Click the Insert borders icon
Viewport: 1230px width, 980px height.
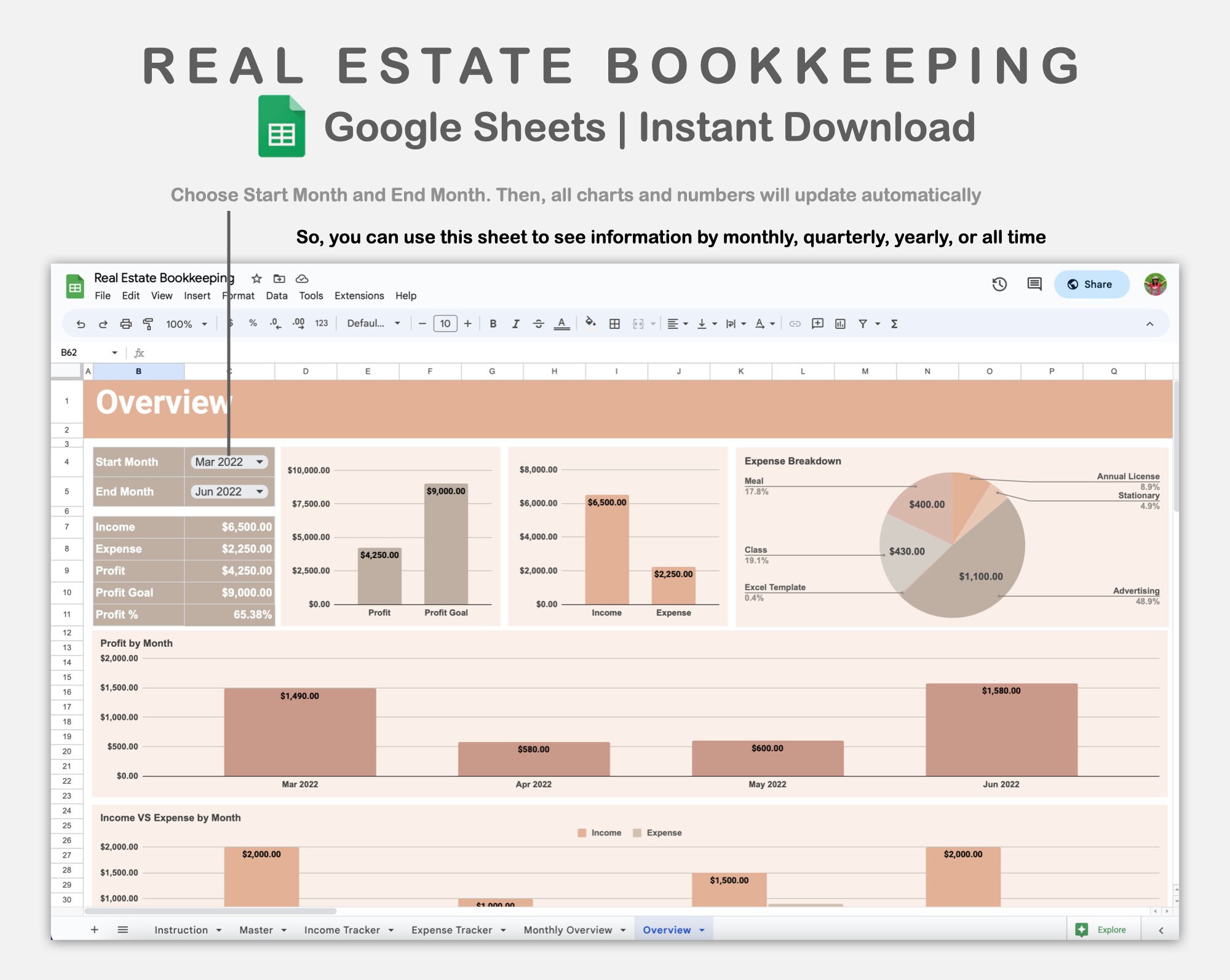[x=614, y=324]
